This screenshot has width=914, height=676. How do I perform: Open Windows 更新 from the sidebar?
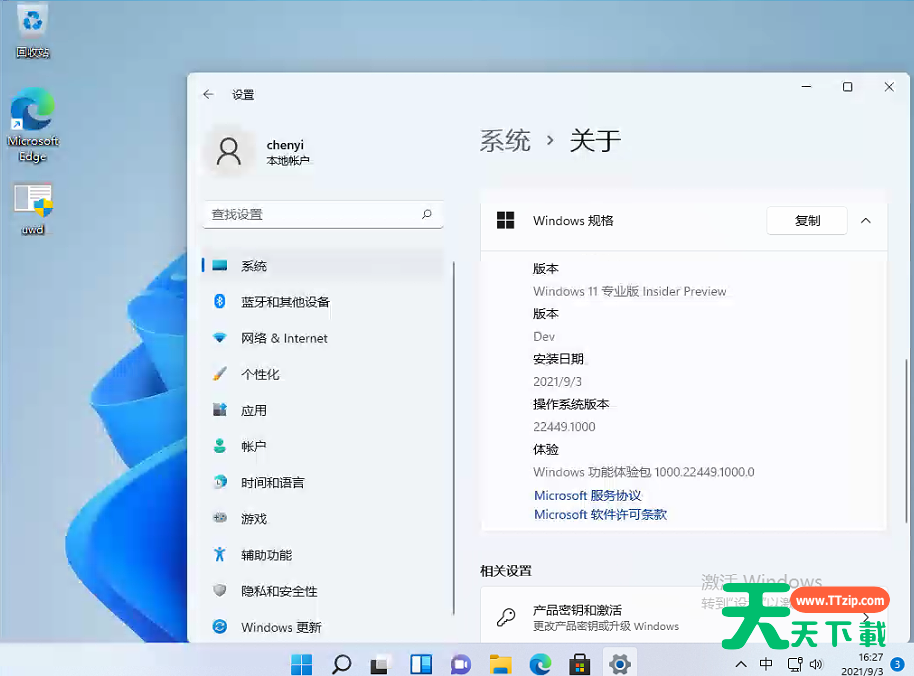click(281, 627)
